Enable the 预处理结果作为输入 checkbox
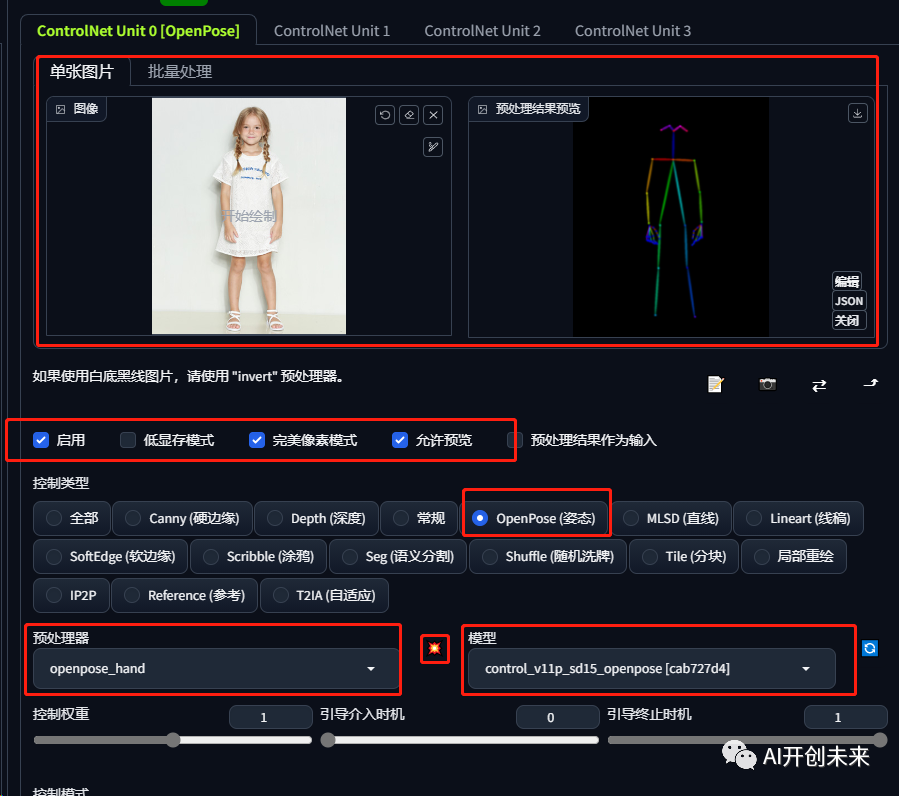 click(515, 440)
